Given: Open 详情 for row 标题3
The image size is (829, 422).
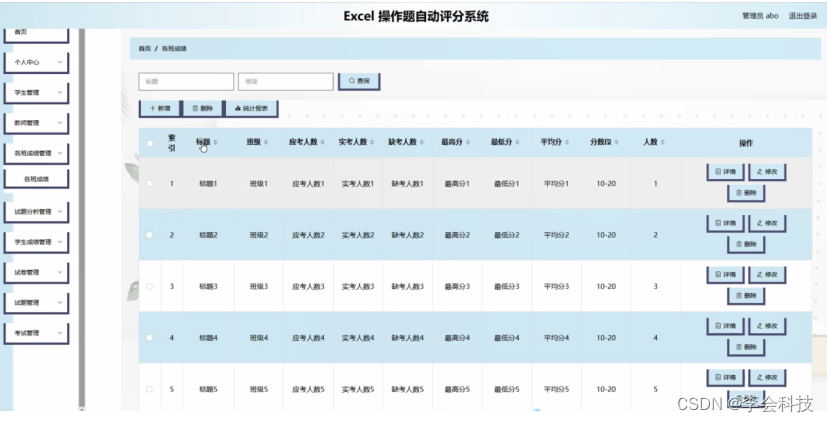Looking at the screenshot, I should coord(725,274).
